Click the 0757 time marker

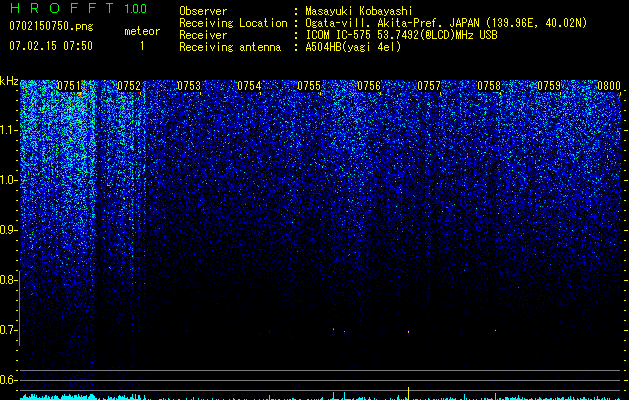(x=429, y=86)
